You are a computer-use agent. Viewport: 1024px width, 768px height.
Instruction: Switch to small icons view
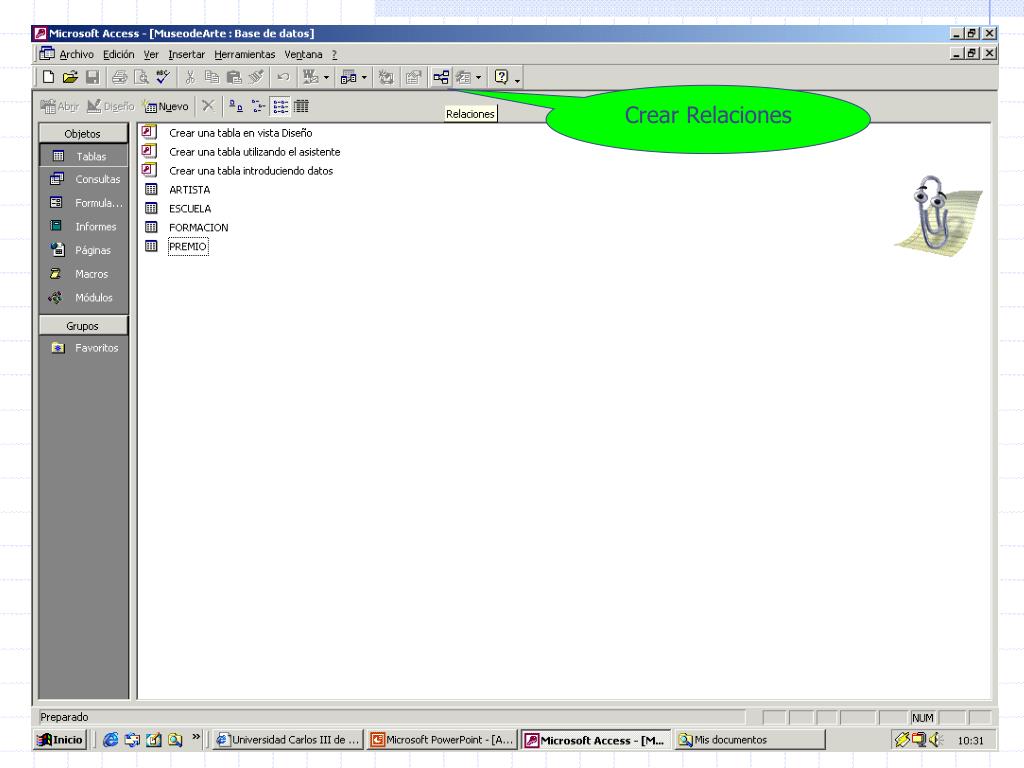pos(259,106)
